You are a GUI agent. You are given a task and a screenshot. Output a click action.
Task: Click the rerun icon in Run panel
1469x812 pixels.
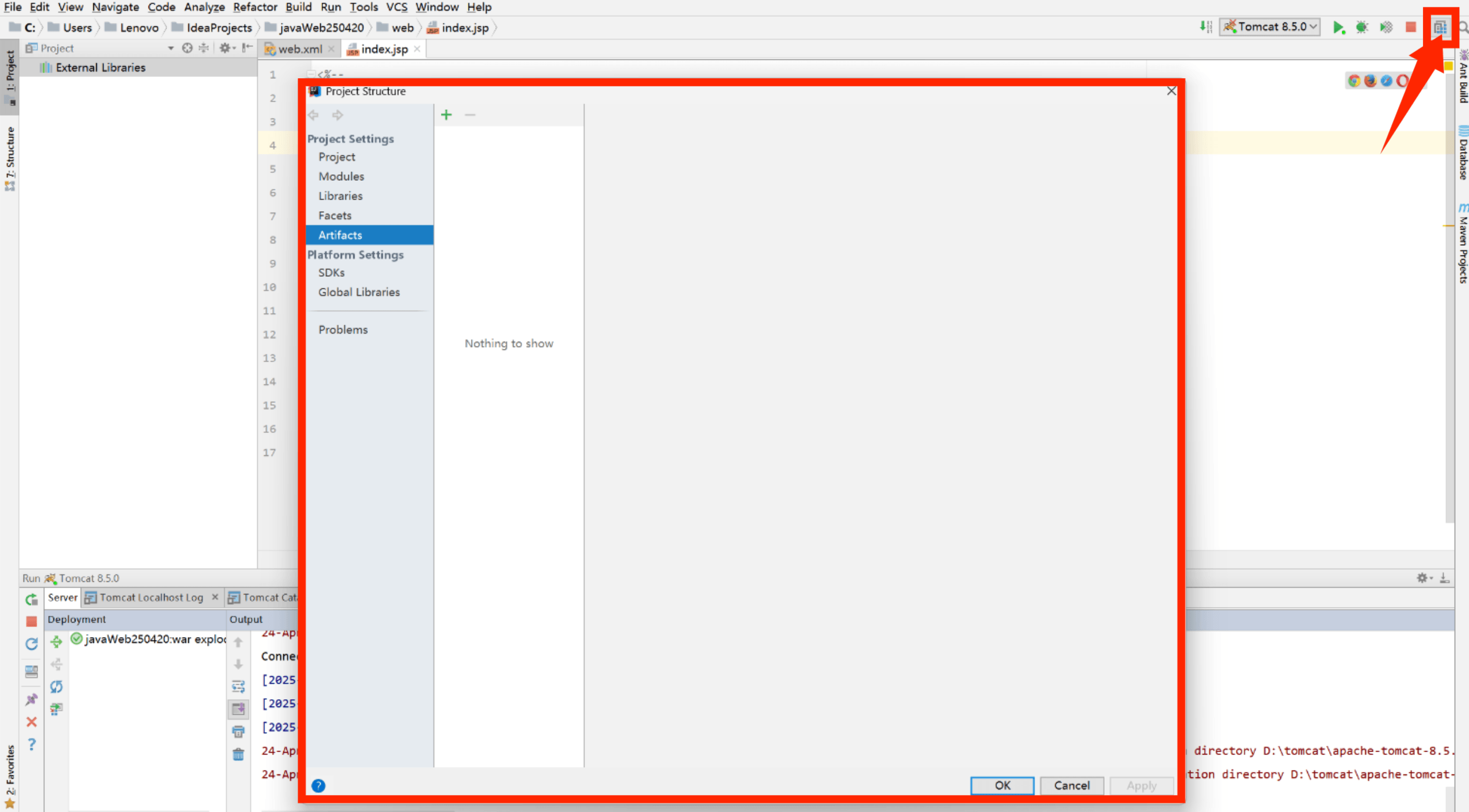tap(32, 599)
